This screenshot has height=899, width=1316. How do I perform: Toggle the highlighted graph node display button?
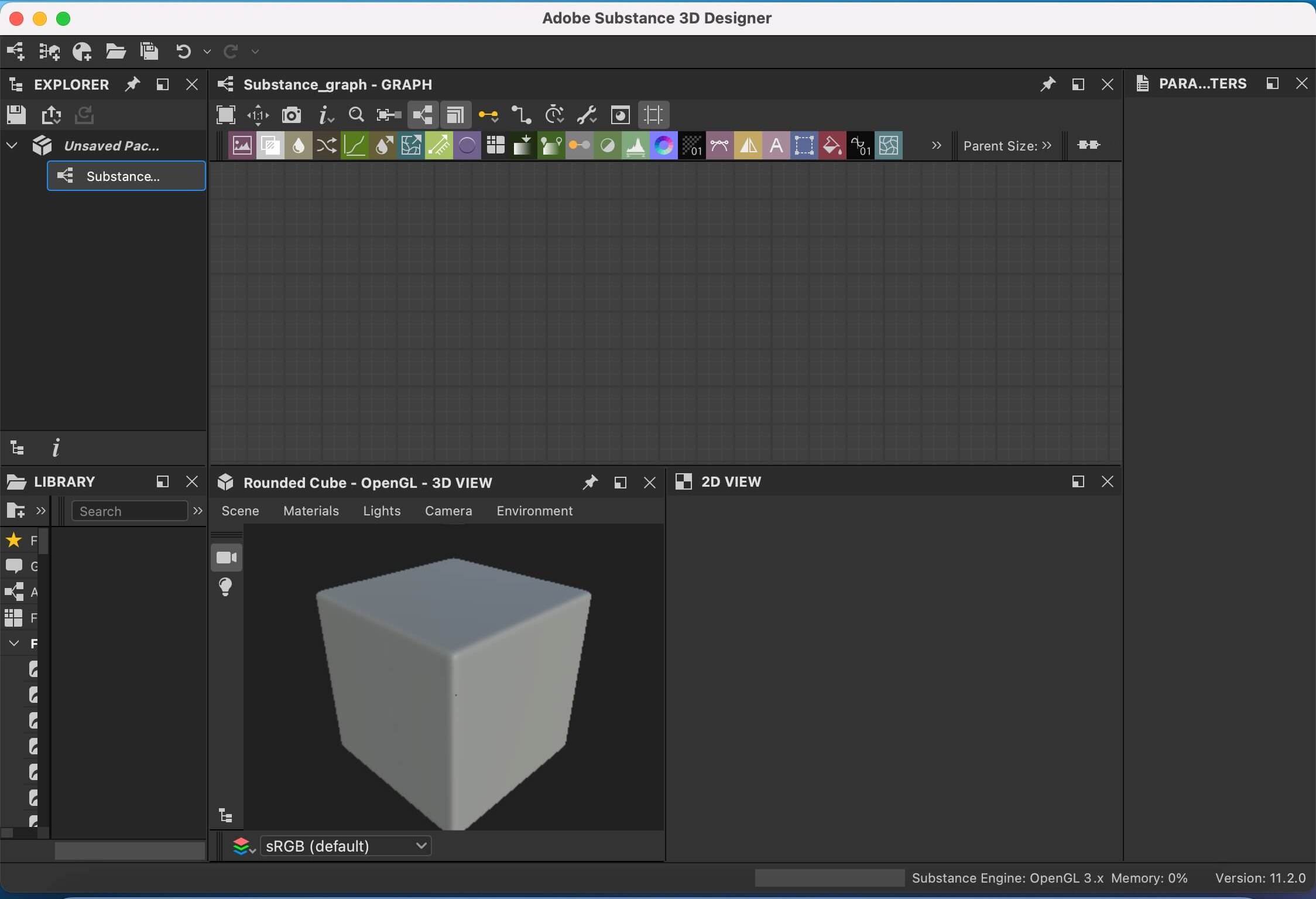click(423, 115)
